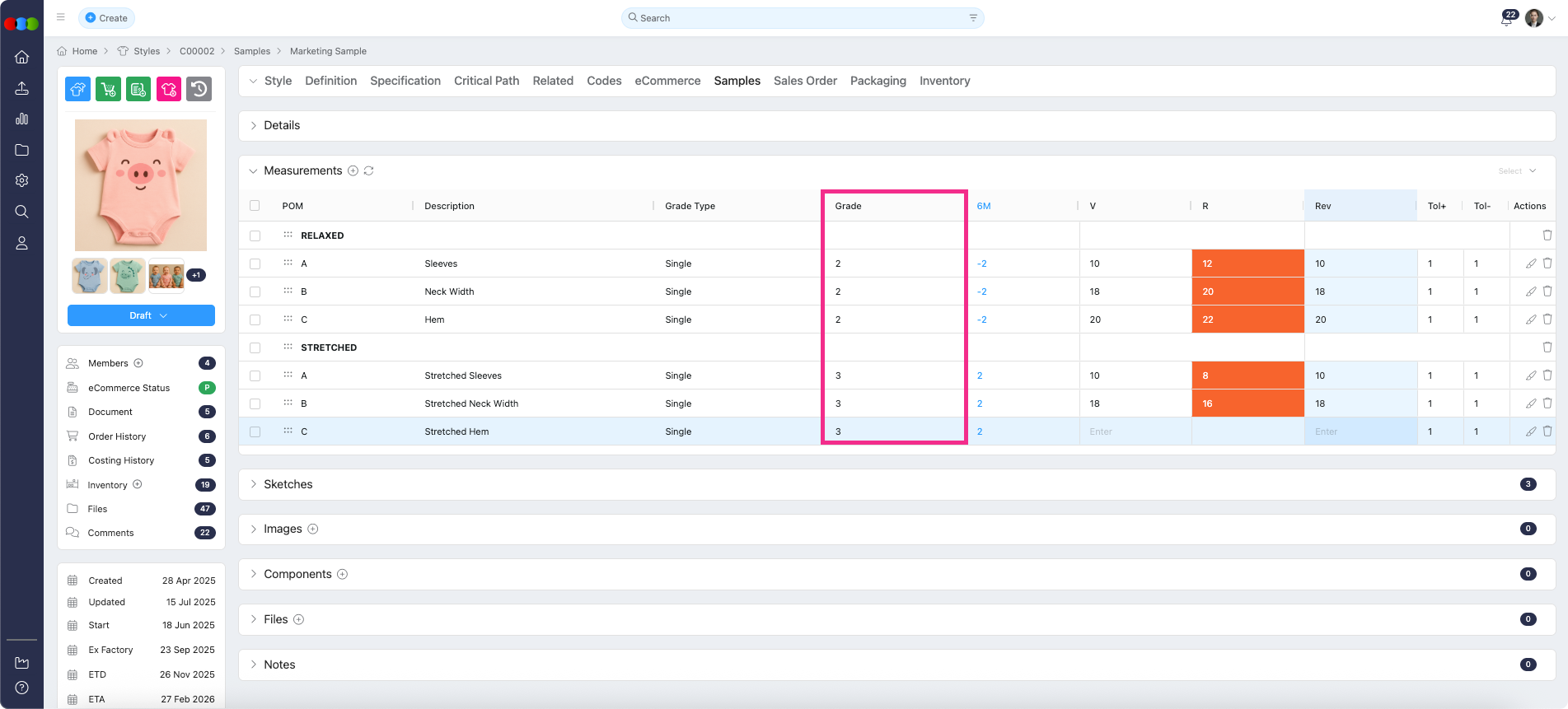The width and height of the screenshot is (1568, 709).
Task: Click the pink garment sample icon
Action: click(x=169, y=89)
